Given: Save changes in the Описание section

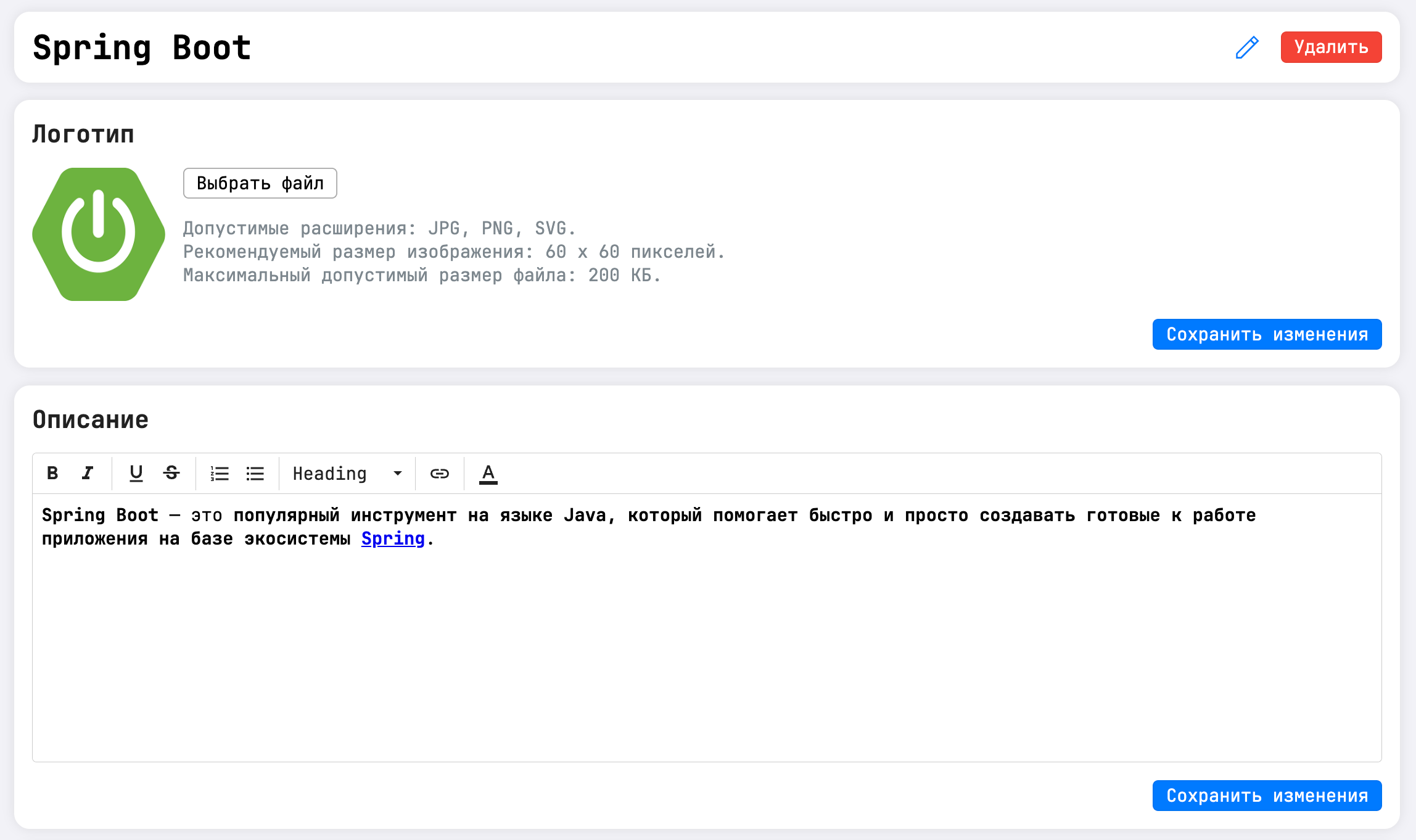Looking at the screenshot, I should coord(1267,796).
